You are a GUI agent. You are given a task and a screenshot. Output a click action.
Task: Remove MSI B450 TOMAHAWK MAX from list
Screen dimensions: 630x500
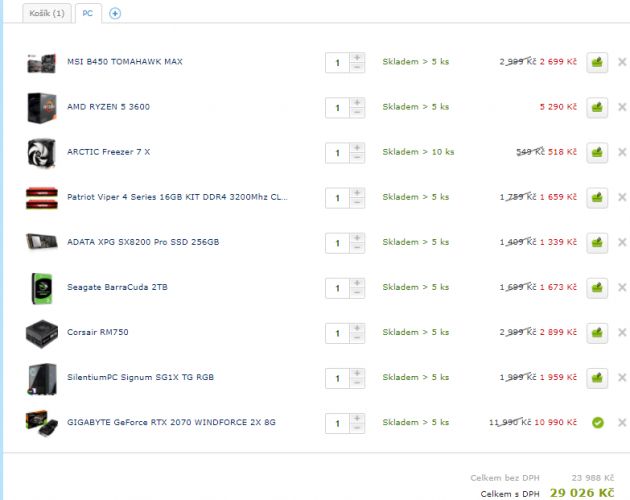[622, 62]
